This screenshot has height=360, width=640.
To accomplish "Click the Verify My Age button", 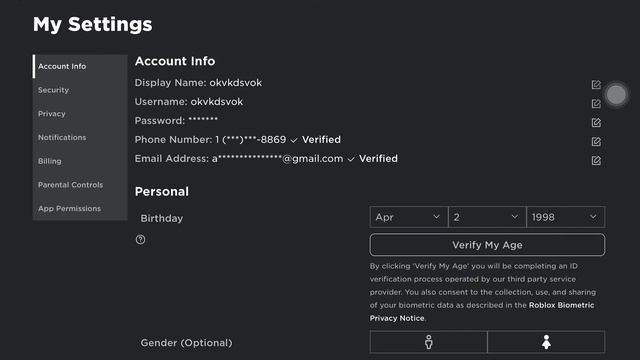I will click(487, 245).
